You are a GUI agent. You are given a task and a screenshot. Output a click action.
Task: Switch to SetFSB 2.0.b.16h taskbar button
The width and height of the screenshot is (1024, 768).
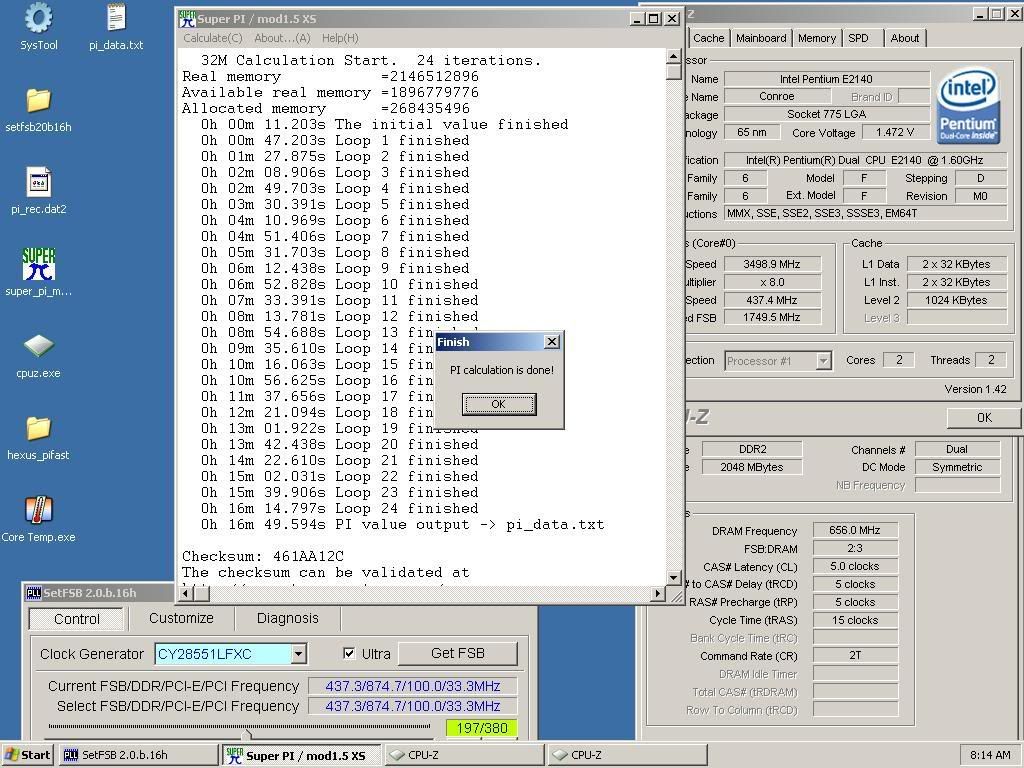tap(138, 755)
